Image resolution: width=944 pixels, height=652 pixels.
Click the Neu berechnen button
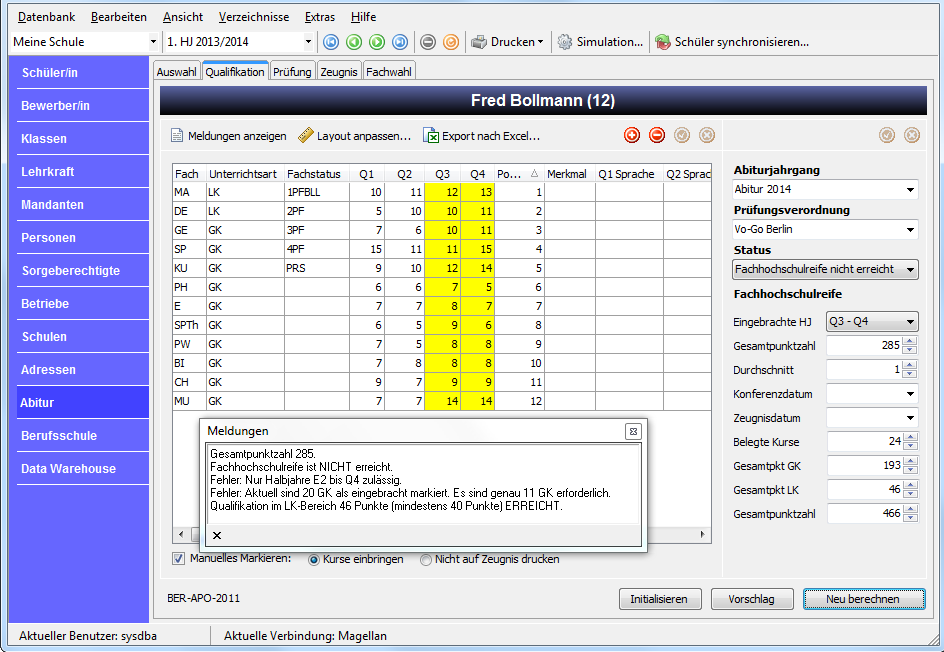pos(863,599)
